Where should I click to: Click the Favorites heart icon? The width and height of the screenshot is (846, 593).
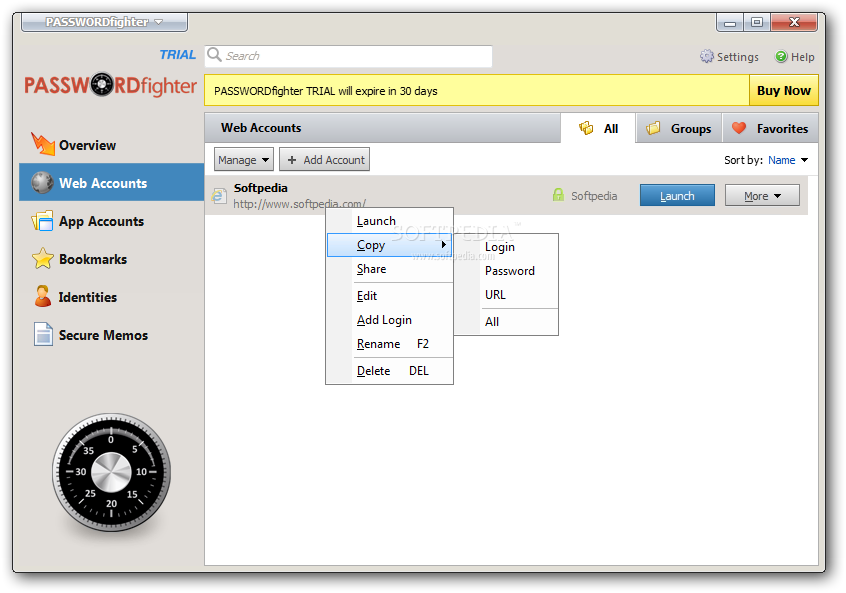click(x=739, y=128)
